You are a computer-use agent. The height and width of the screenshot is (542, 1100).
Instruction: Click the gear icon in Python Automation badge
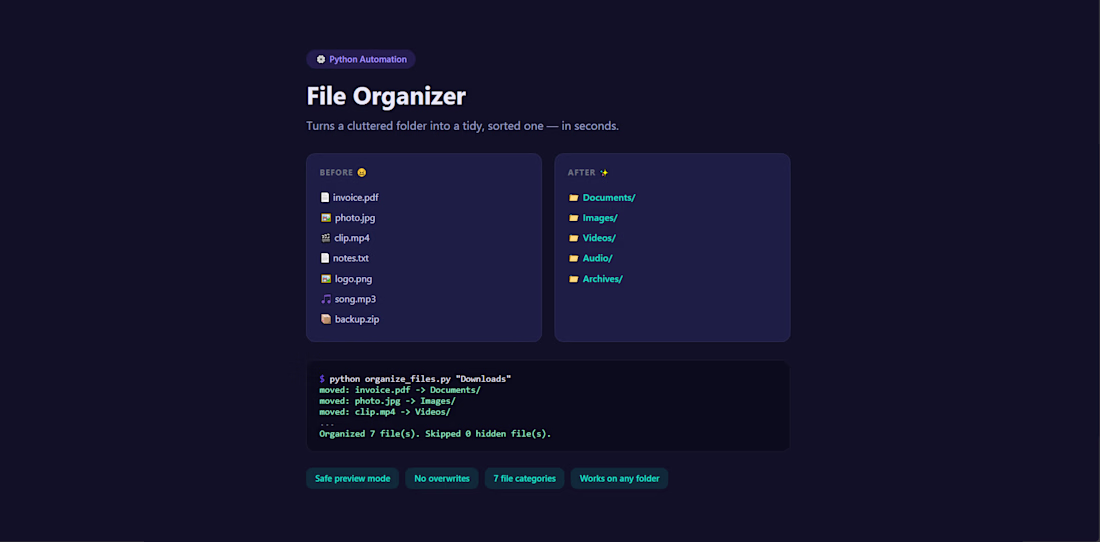(321, 60)
